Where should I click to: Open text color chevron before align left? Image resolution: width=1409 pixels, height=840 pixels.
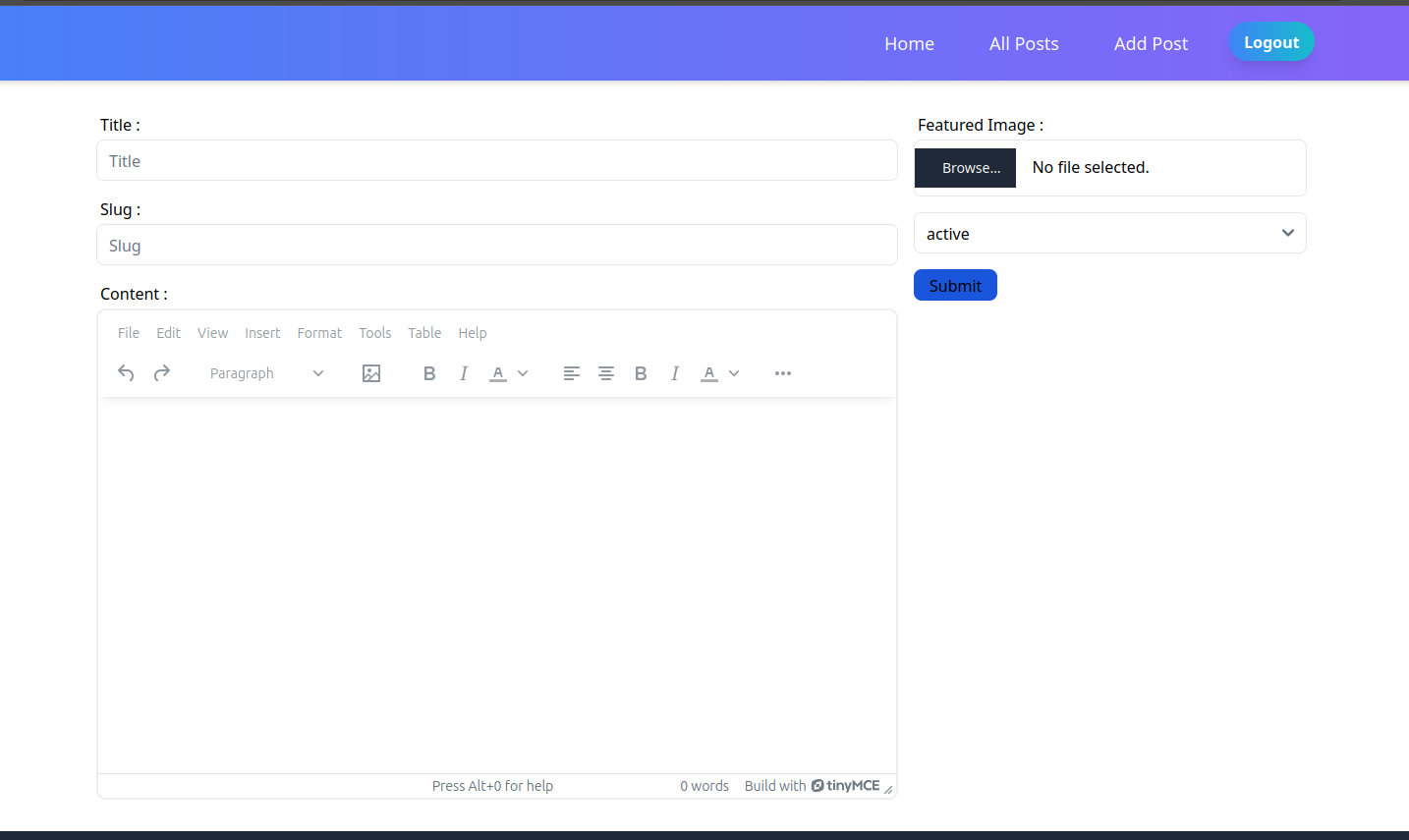523,373
